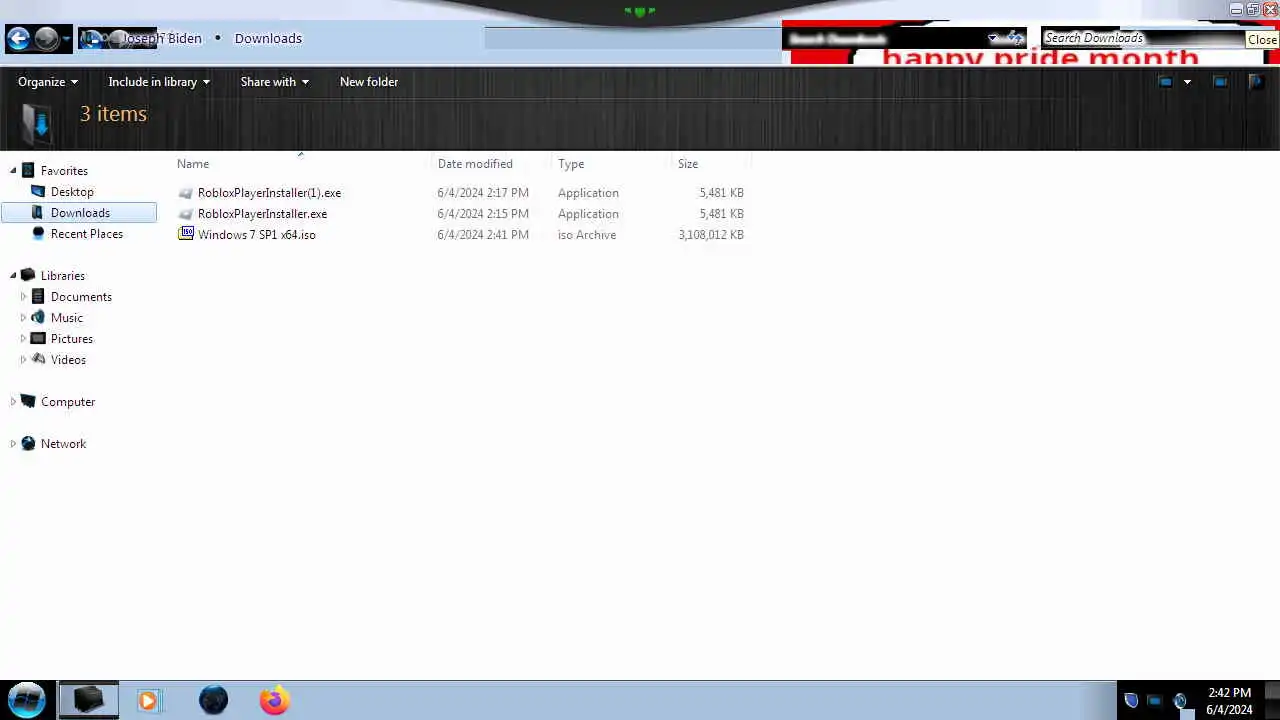Image resolution: width=1280 pixels, height=720 pixels.
Task: Select Computer in the navigation pane
Action: tap(68, 402)
